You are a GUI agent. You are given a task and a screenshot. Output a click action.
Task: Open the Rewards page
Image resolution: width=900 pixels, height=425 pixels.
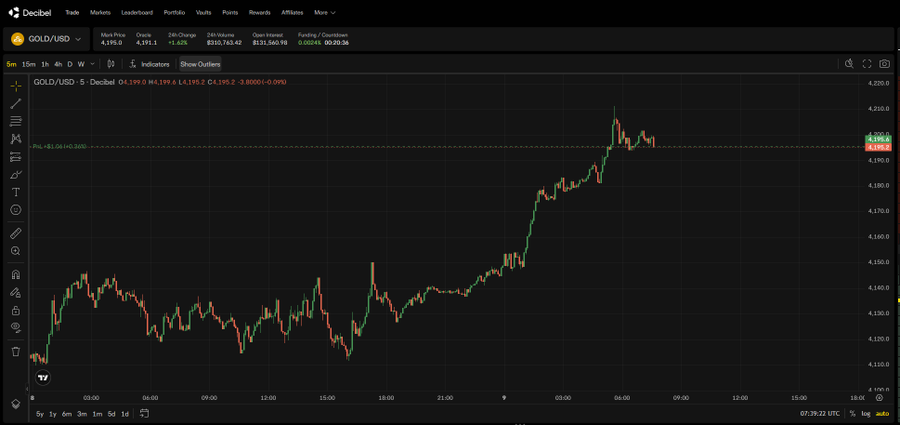259,12
